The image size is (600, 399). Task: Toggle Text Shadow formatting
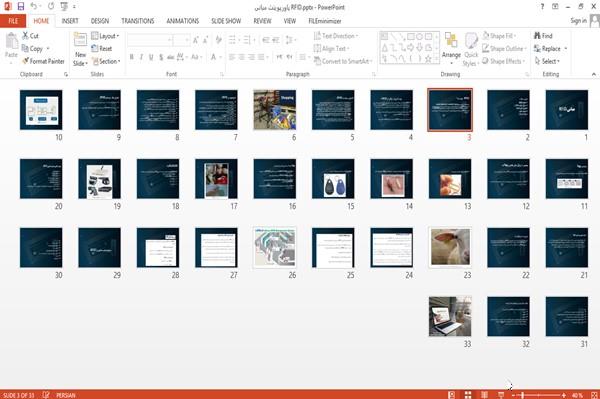point(161,57)
